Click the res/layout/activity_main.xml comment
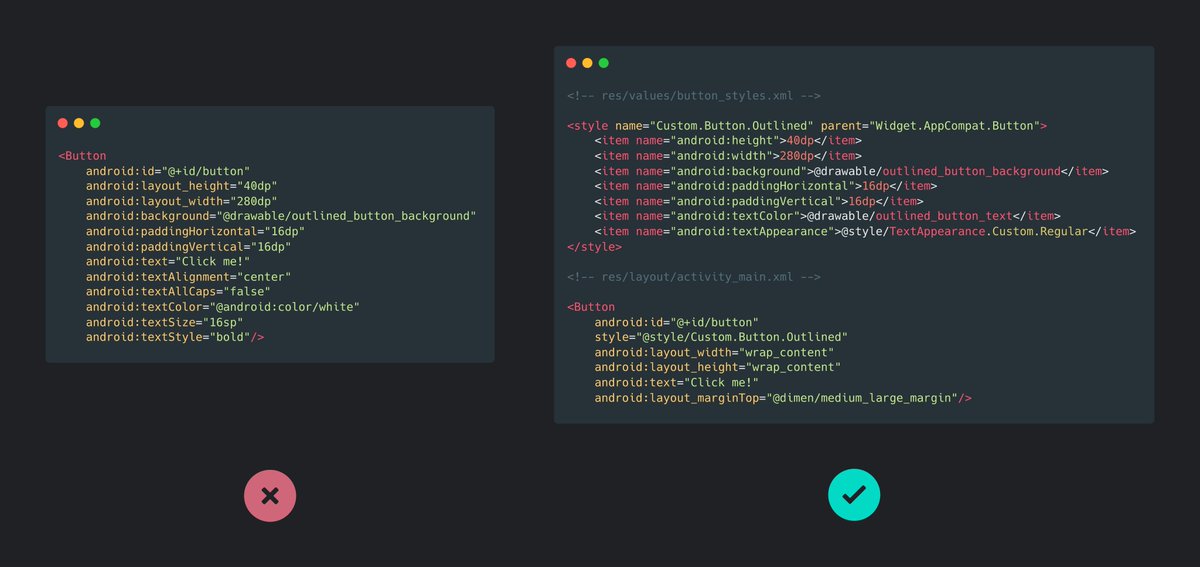 click(694, 277)
